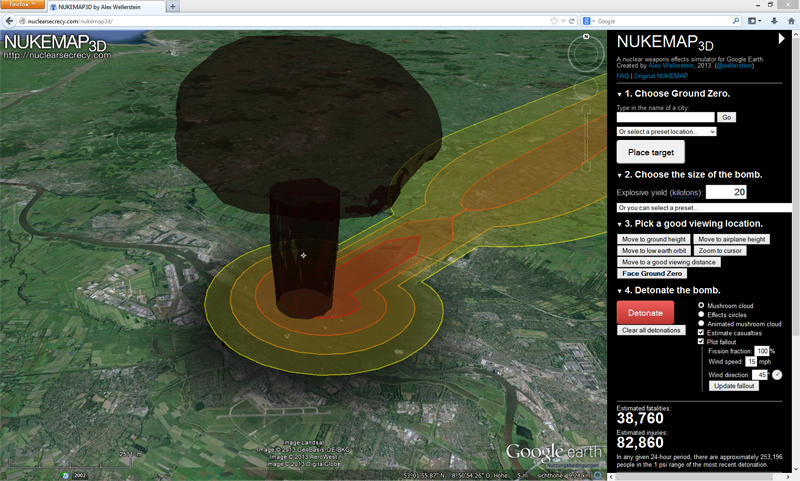800x481 pixels.
Task: Toggle the Estimate casualties checkbox
Action: (701, 333)
